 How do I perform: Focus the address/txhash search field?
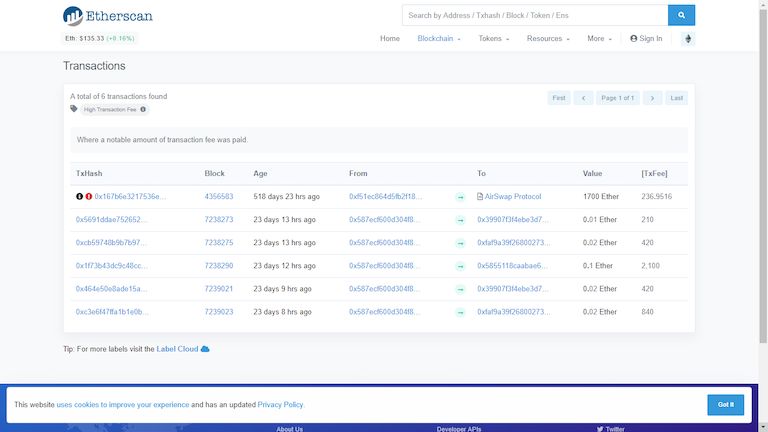click(x=535, y=15)
